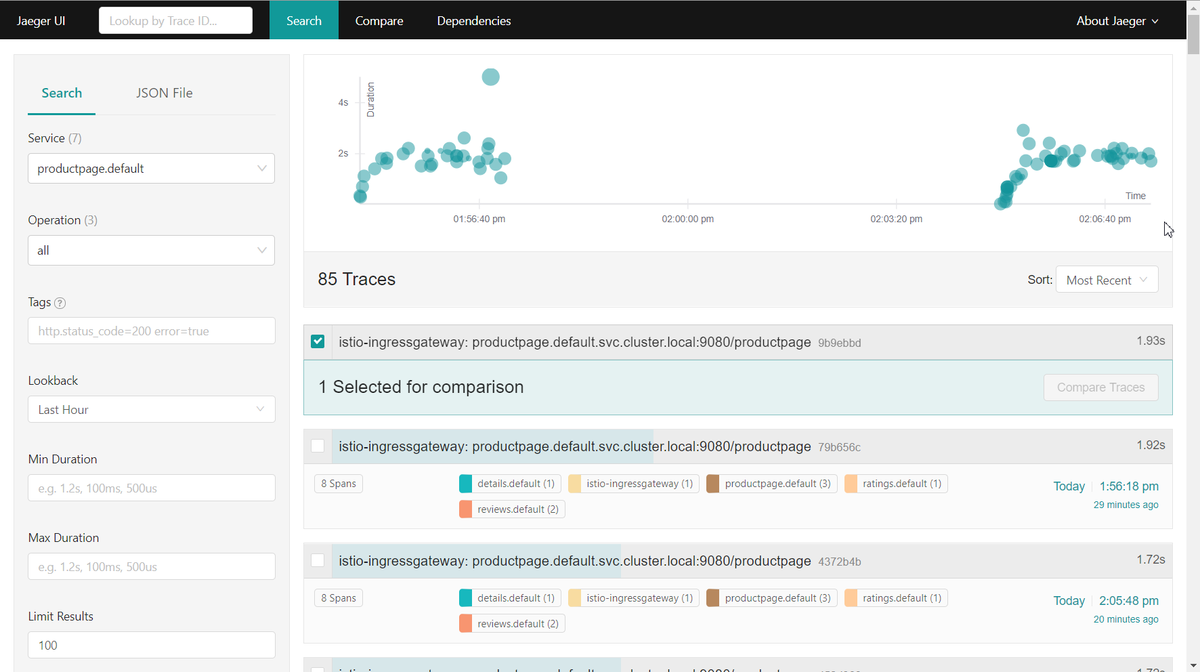The height and width of the screenshot is (672, 1200).
Task: Click the orange reviews.default color swatch in trace 79b656c
Action: (465, 509)
